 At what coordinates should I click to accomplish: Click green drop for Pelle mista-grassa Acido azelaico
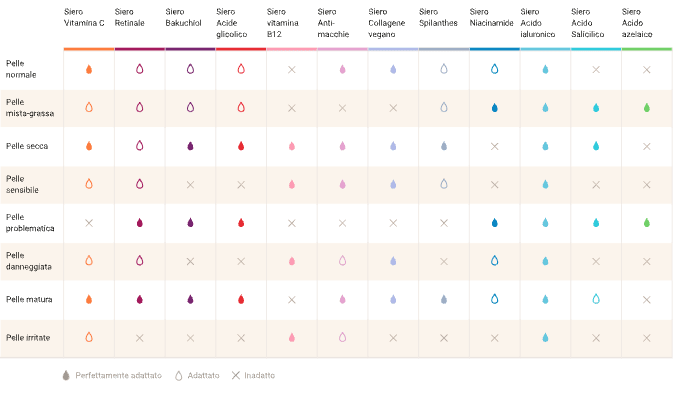pyautogui.click(x=646, y=107)
